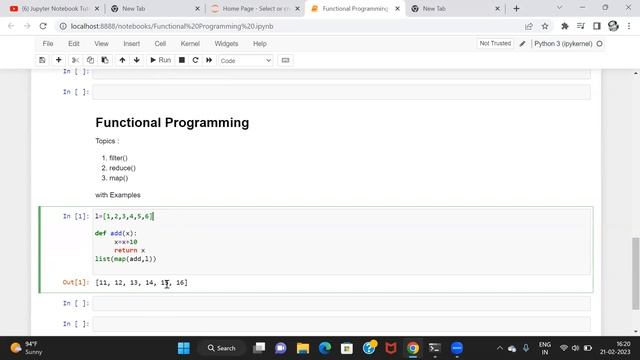Click the pencil edit mode indicator
This screenshot has height=360, width=640.
[522, 44]
